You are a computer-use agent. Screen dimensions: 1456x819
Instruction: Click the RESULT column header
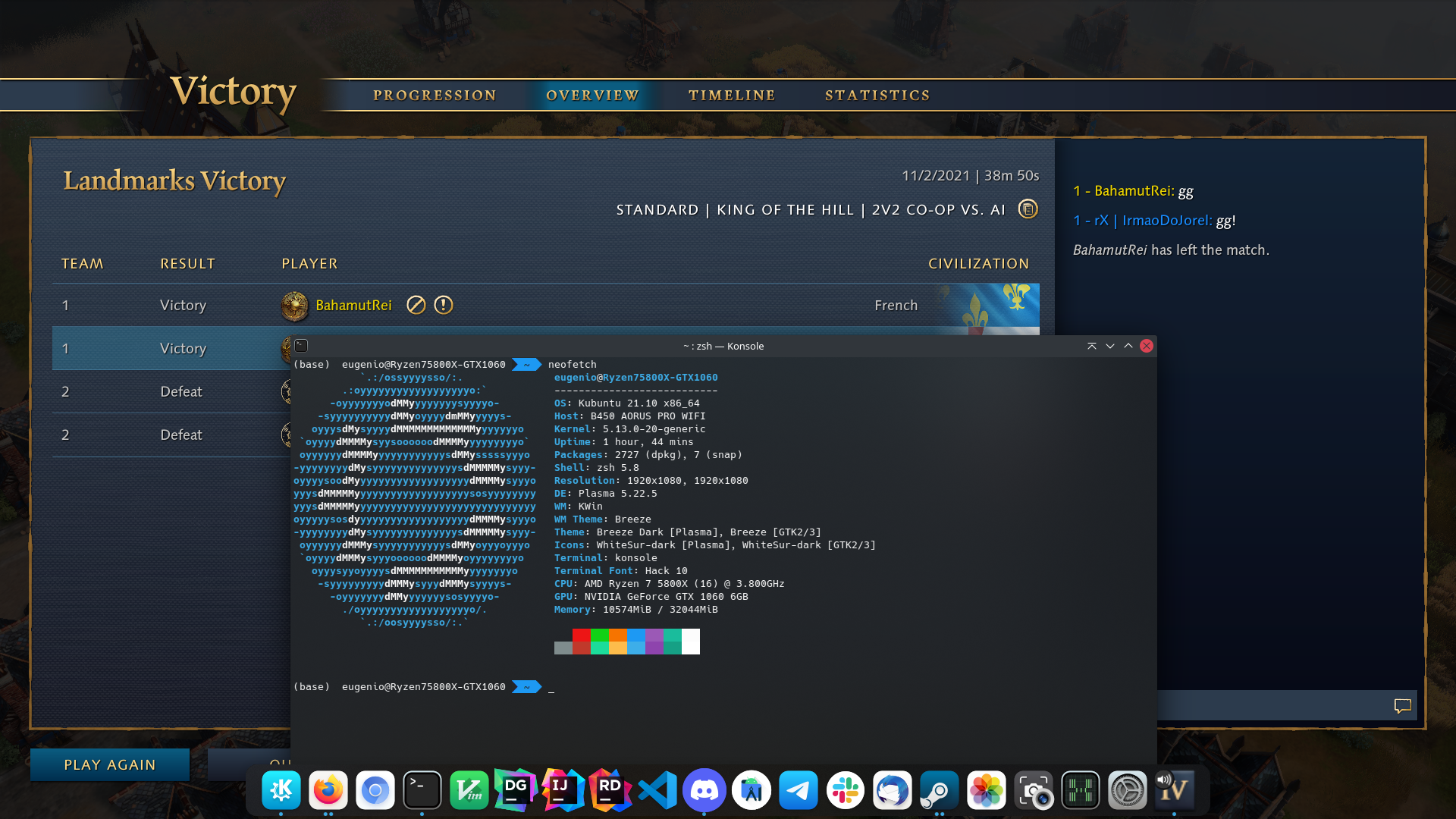click(x=187, y=264)
